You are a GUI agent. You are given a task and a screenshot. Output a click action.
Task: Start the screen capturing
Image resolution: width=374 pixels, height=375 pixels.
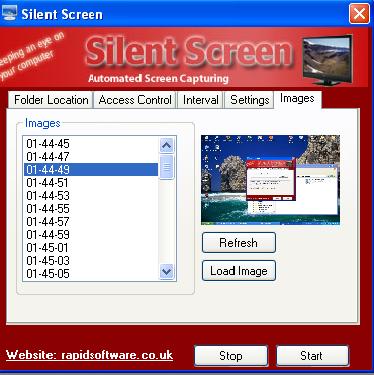pyautogui.click(x=312, y=356)
